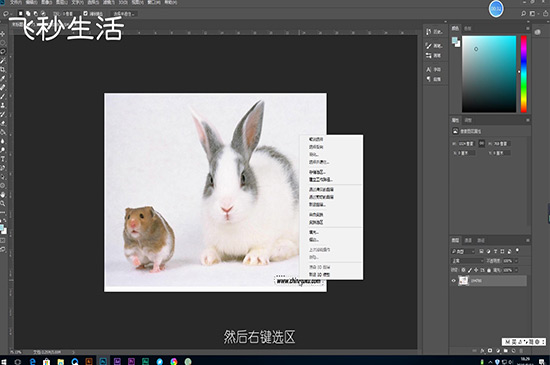Click the rainbow hue slider strip
550x365 pixels.
(x=523, y=74)
